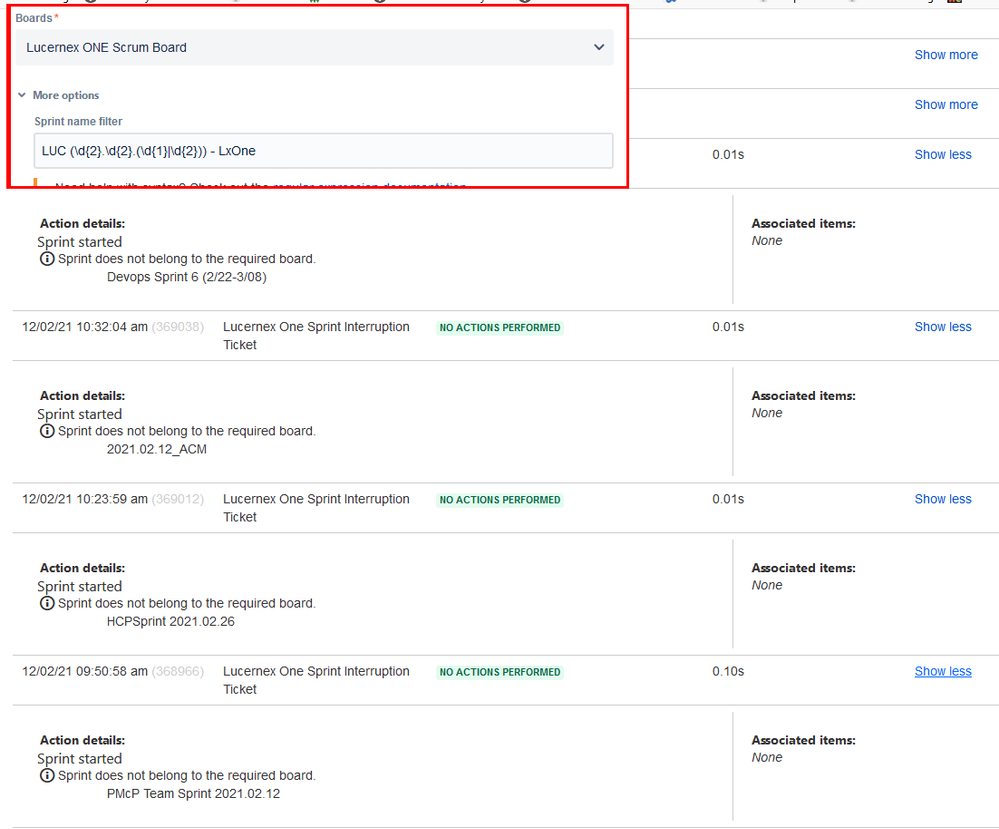The height and width of the screenshot is (829, 999).
Task: Click the audit ID 369038
Action: (178, 327)
